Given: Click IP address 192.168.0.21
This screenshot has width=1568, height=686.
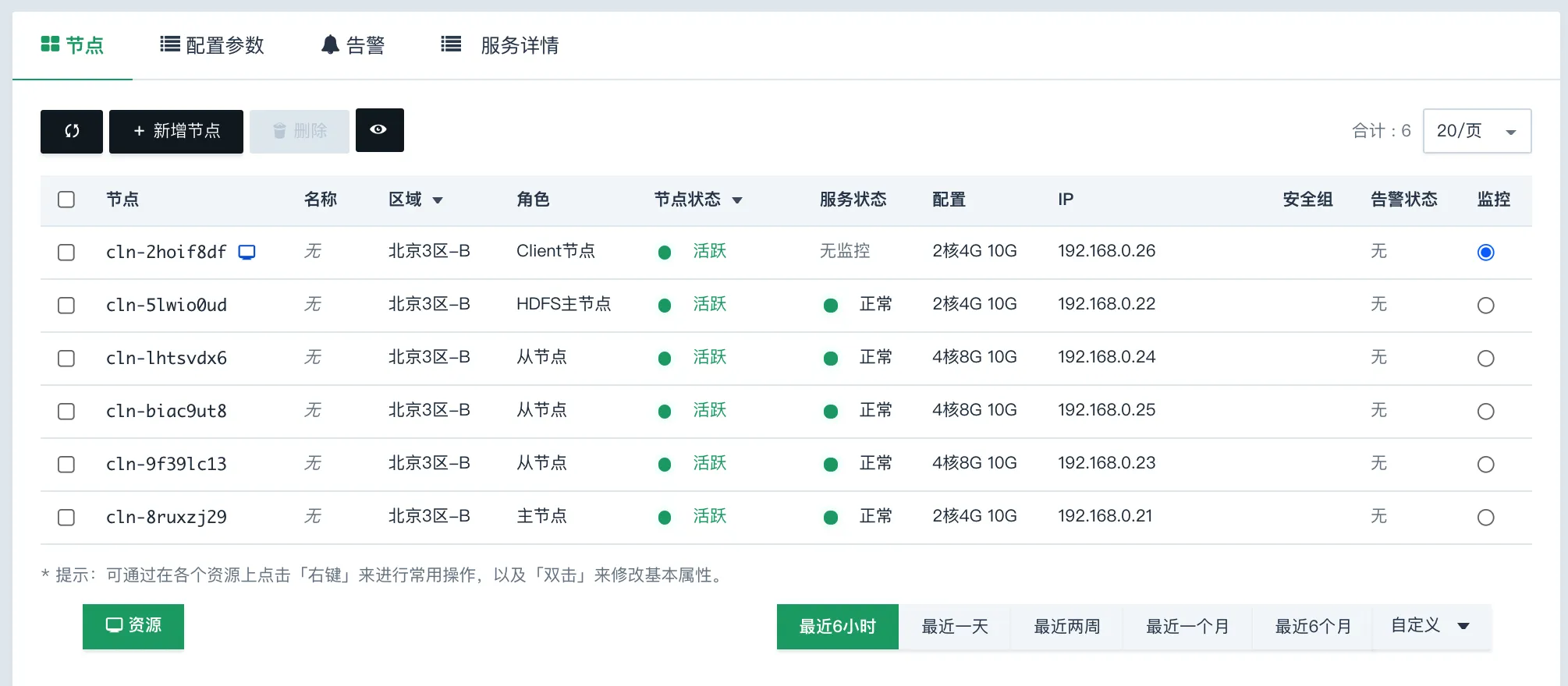Looking at the screenshot, I should point(1105,516).
